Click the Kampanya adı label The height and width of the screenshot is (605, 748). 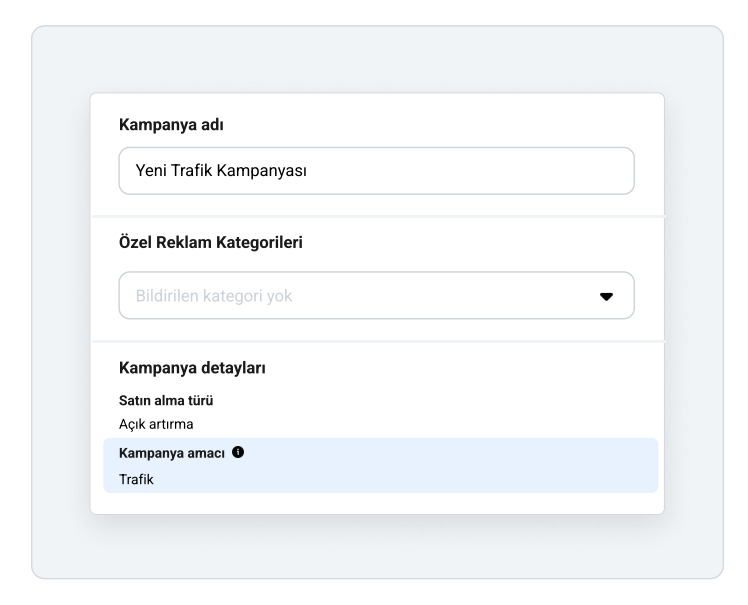[x=171, y=125]
